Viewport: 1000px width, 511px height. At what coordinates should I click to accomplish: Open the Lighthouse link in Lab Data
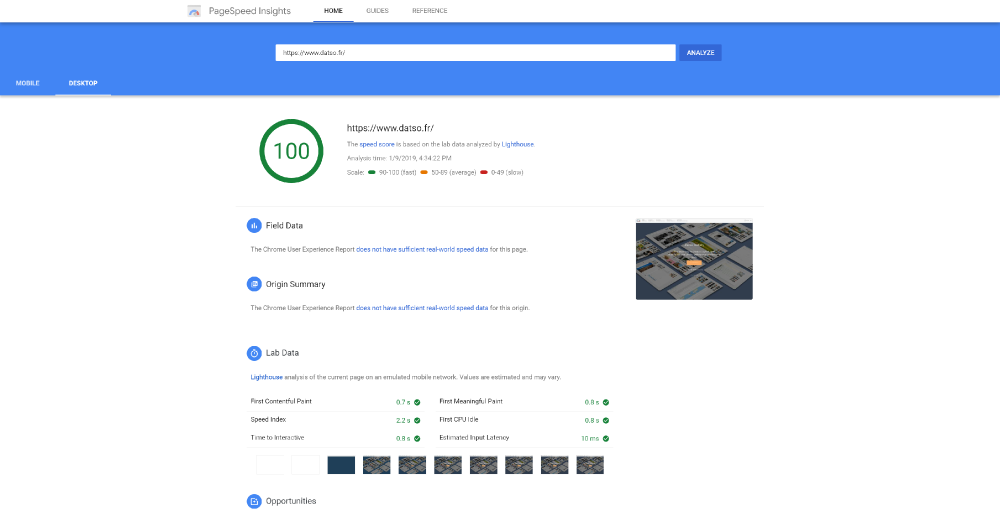click(x=266, y=377)
